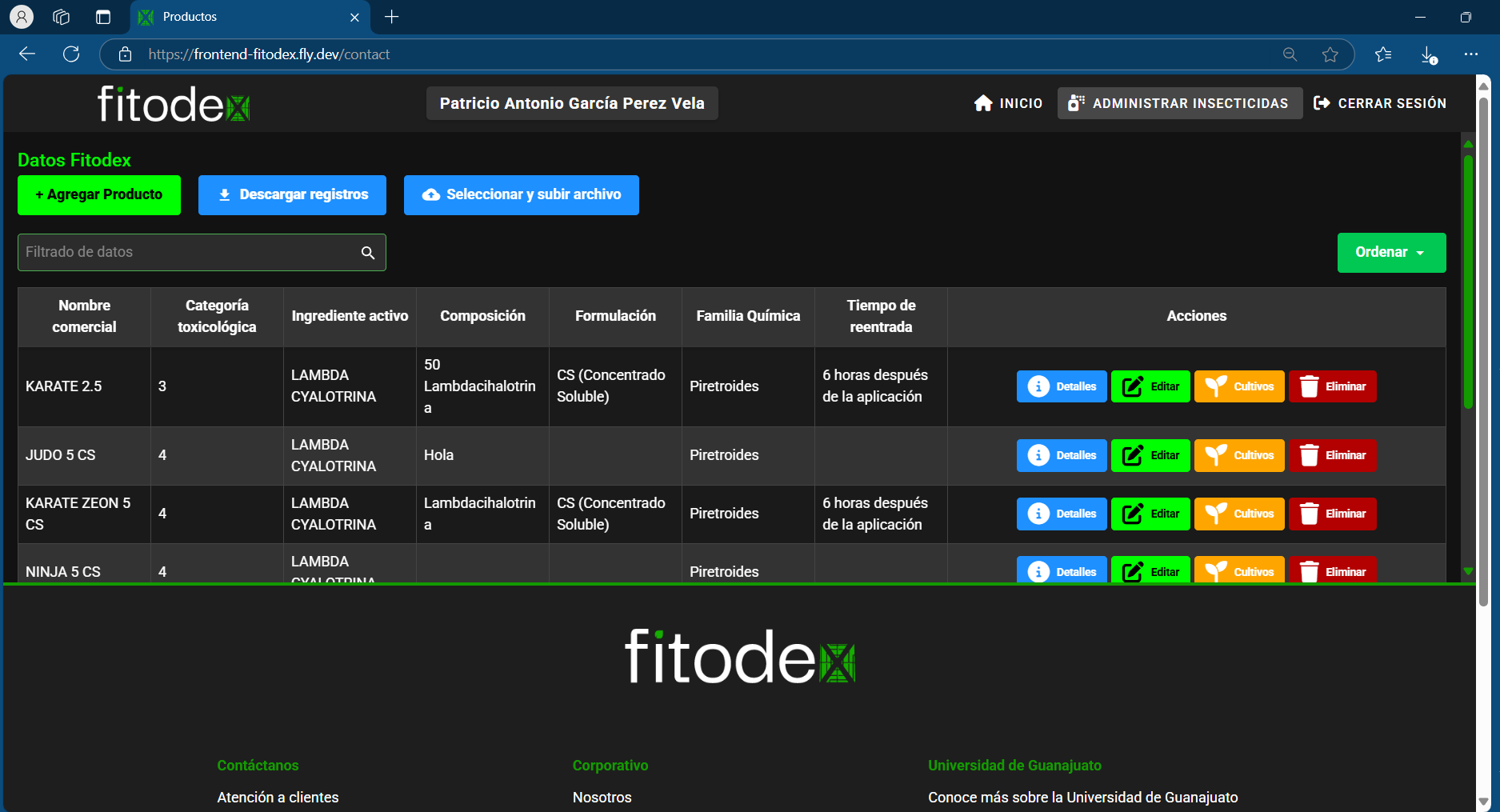Click the green table scrollbar thumb
The height and width of the screenshot is (812, 1500).
click(x=1468, y=282)
